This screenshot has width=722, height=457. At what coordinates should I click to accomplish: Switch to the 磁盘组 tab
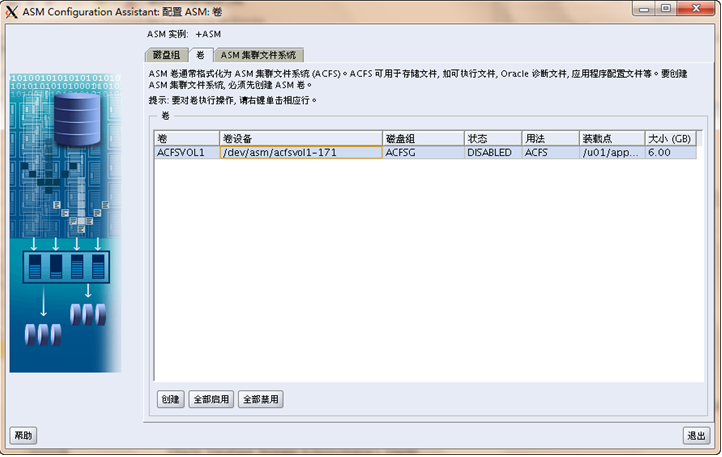pos(166,55)
